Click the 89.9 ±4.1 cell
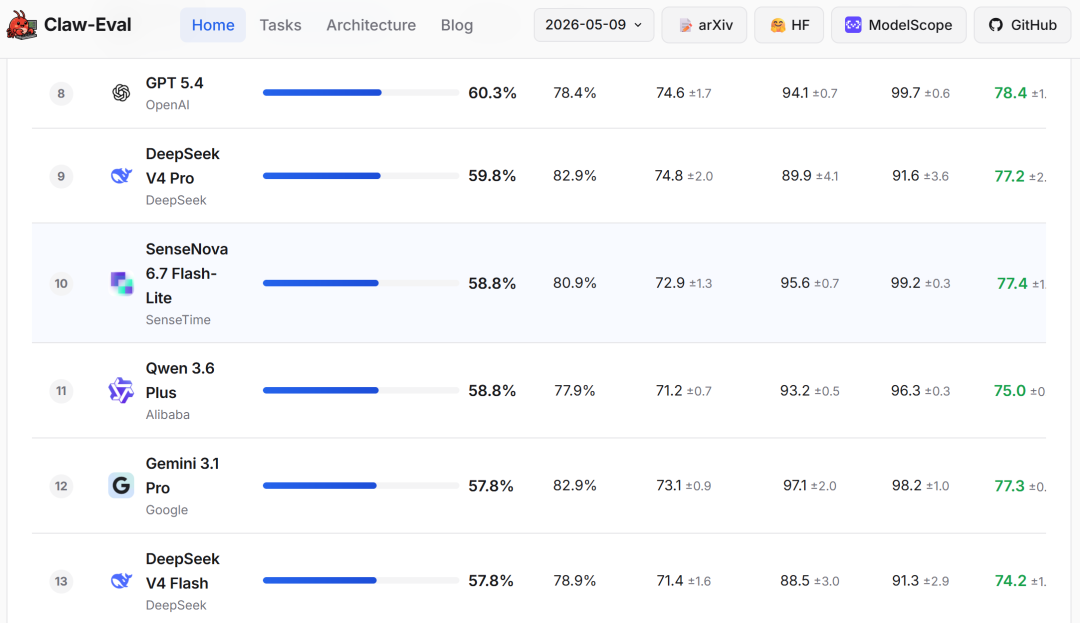 tap(809, 176)
